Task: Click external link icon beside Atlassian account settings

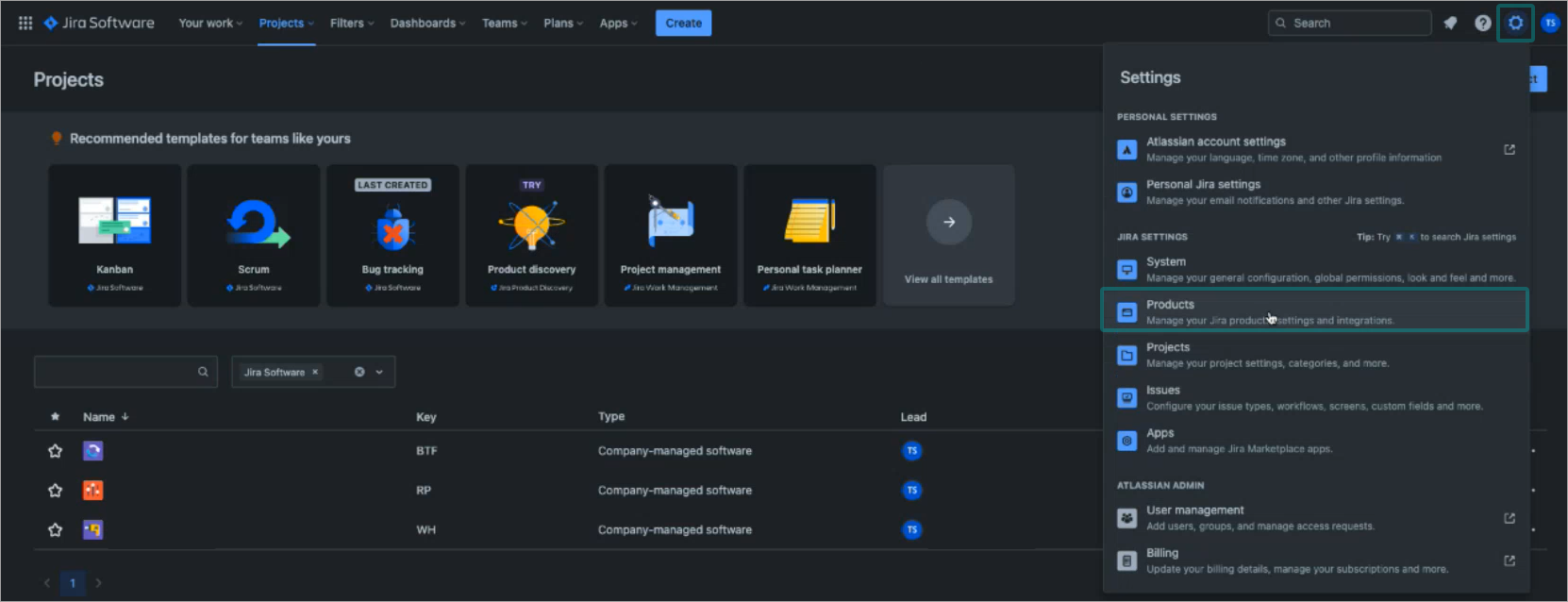Action: click(1510, 149)
